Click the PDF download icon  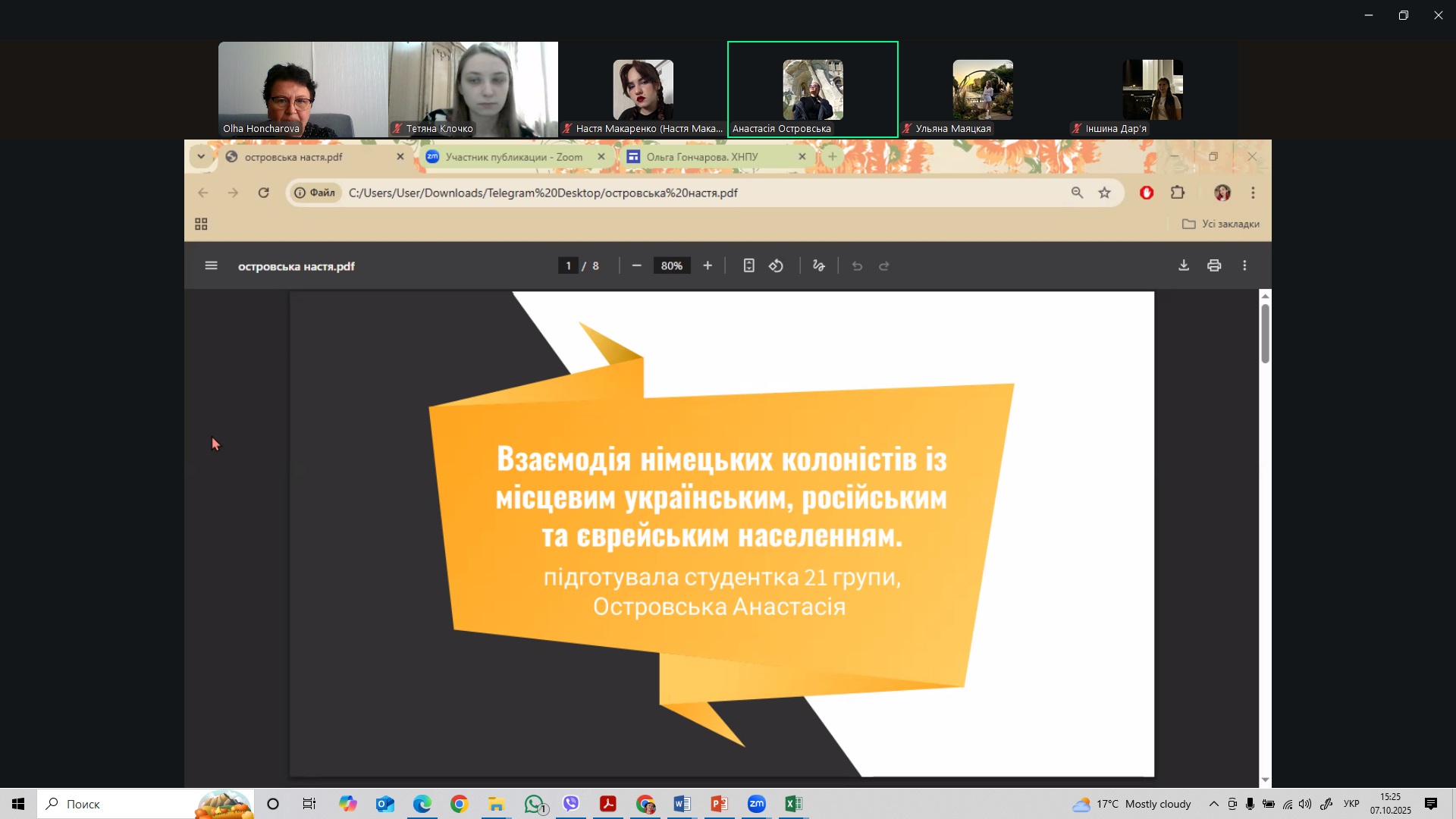coord(1183,265)
